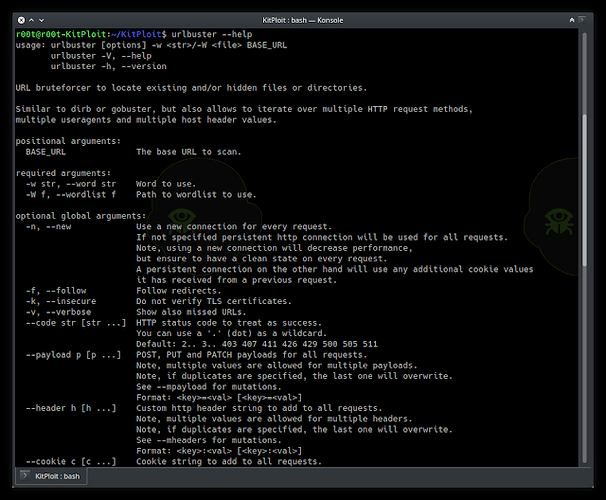Click 'Path to wordlist to use.' text
606x500 pixels.
tap(196, 194)
